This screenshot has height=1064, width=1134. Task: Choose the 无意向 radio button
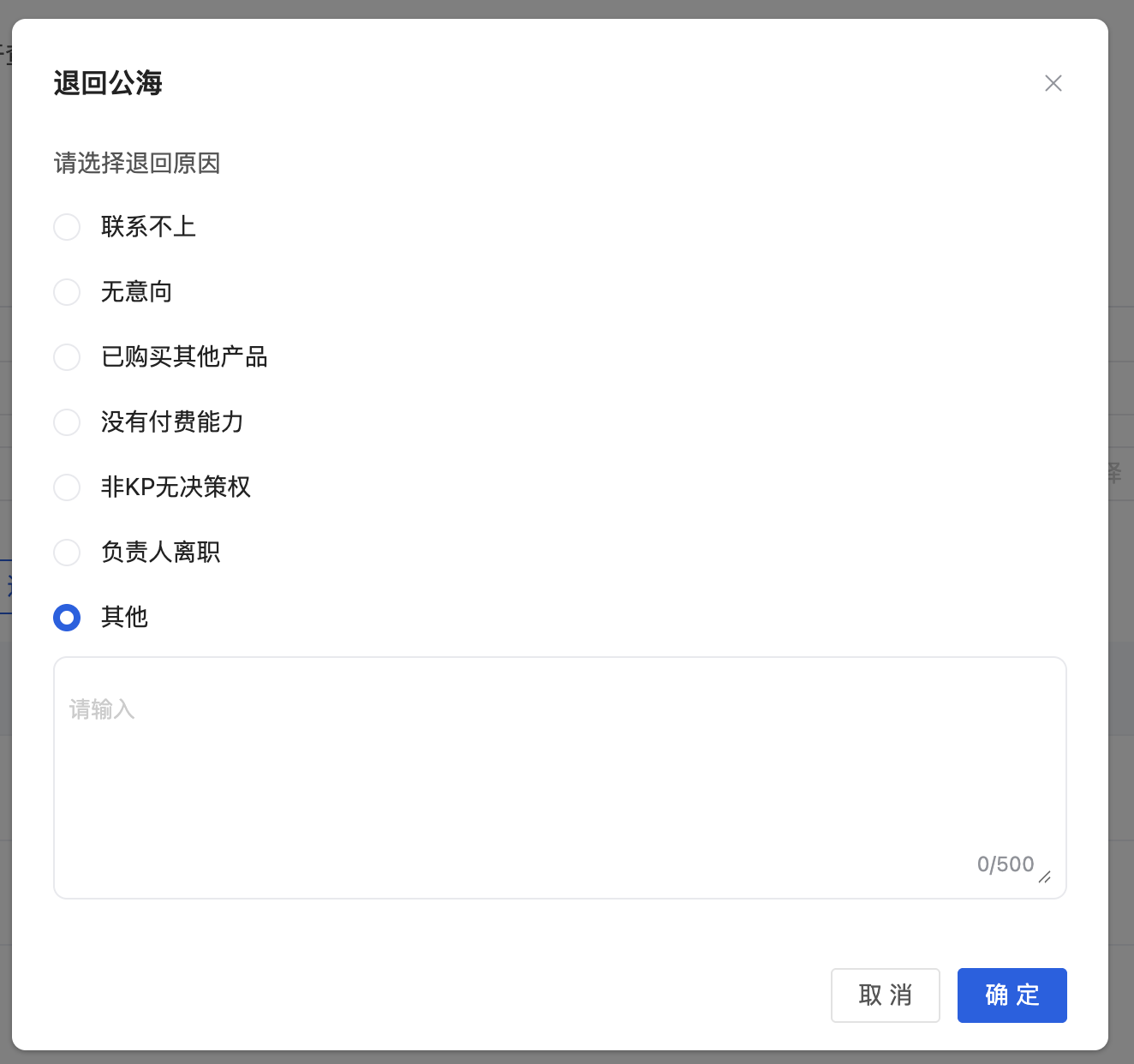(67, 292)
